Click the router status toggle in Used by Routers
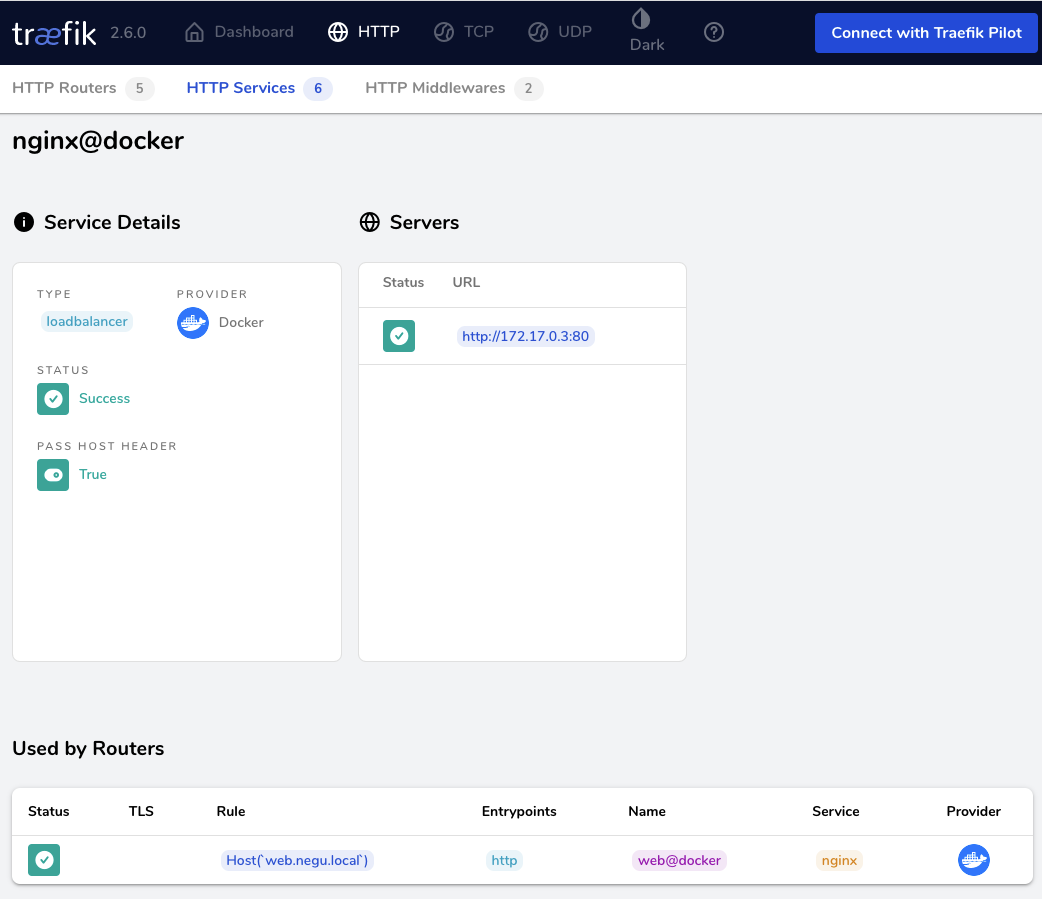This screenshot has width=1042, height=899. pyautogui.click(x=43, y=859)
